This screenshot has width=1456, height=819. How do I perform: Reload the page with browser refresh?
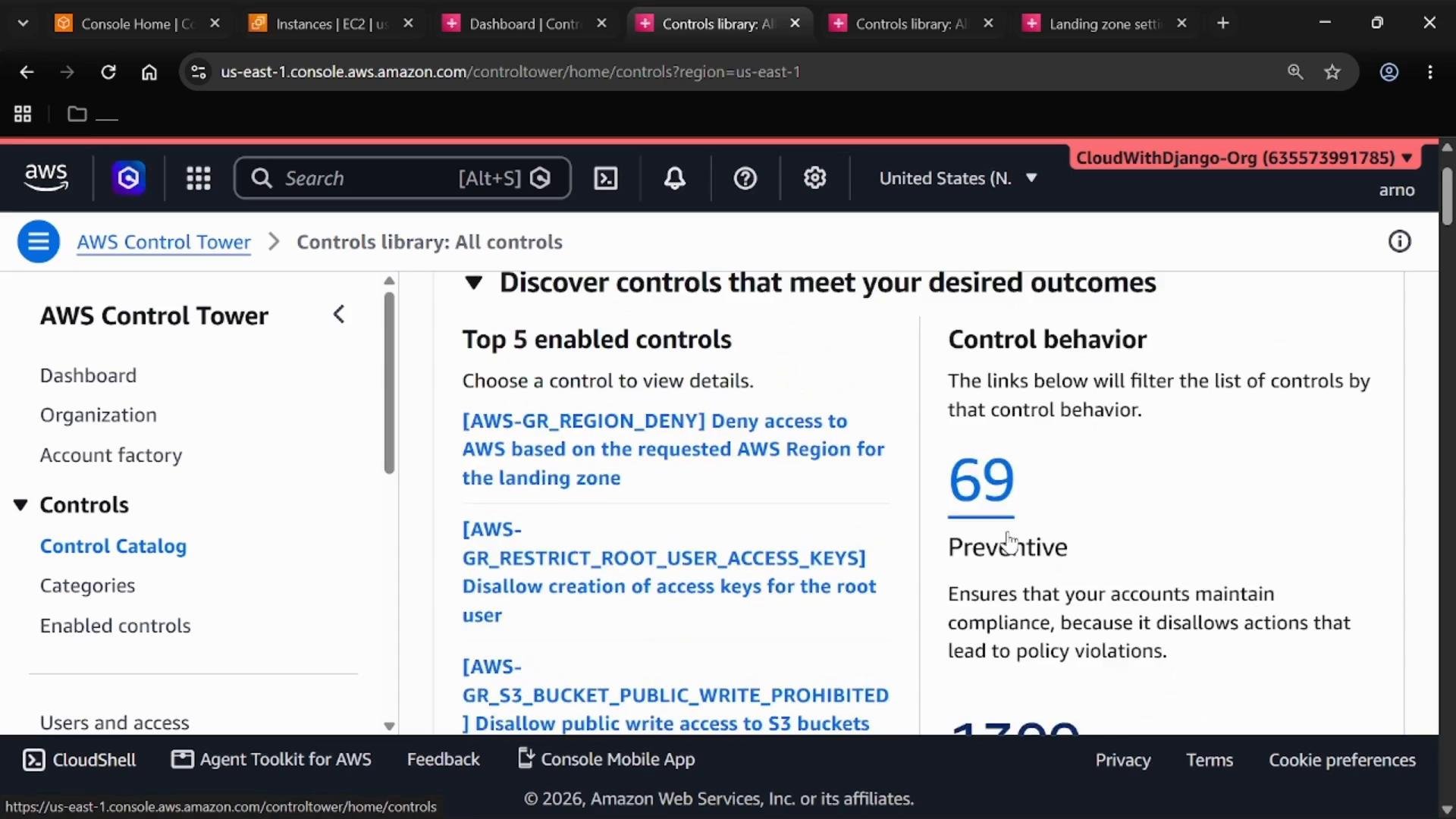coord(108,72)
